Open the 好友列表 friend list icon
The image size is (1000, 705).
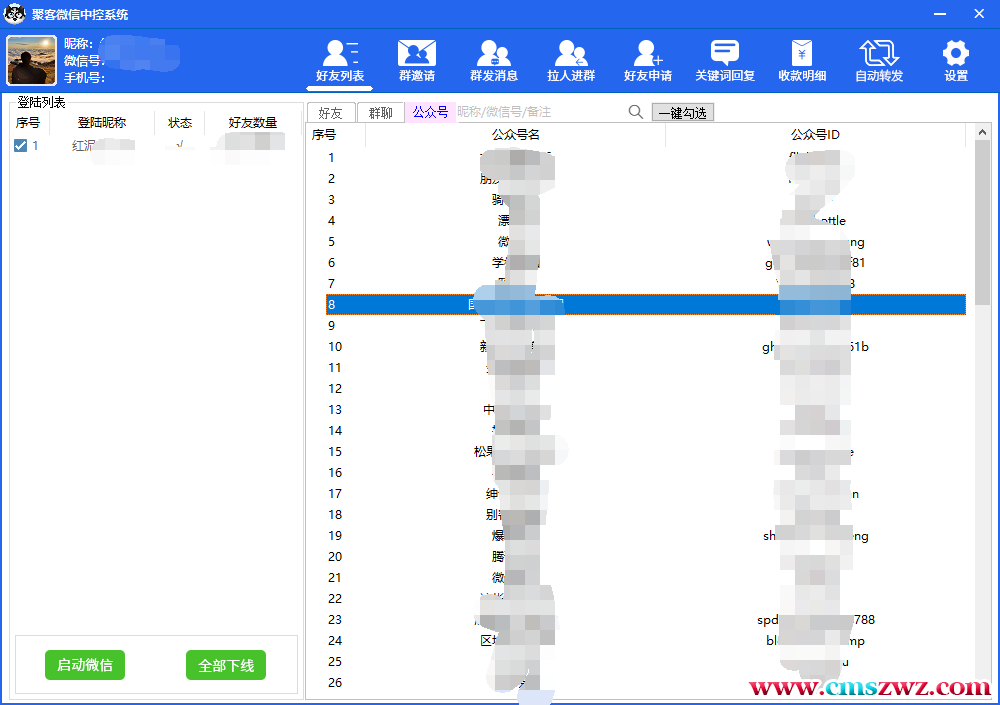point(340,54)
